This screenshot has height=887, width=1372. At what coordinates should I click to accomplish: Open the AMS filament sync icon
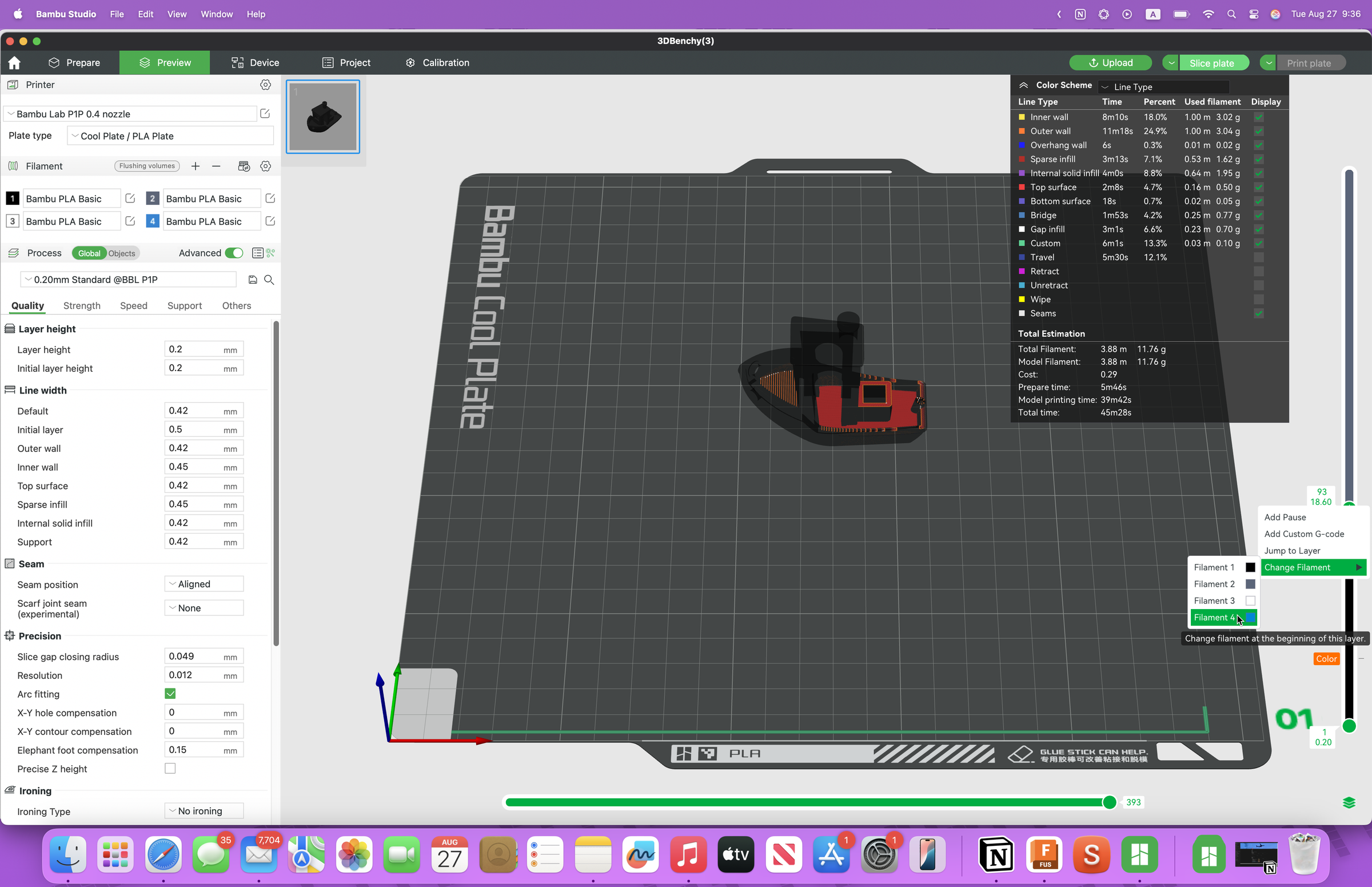tap(244, 166)
